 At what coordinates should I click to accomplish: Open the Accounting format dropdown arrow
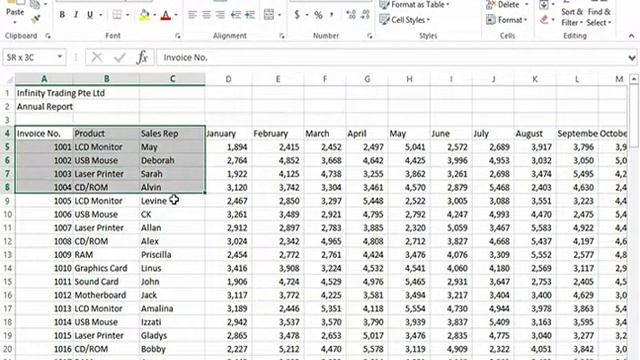pos(307,15)
